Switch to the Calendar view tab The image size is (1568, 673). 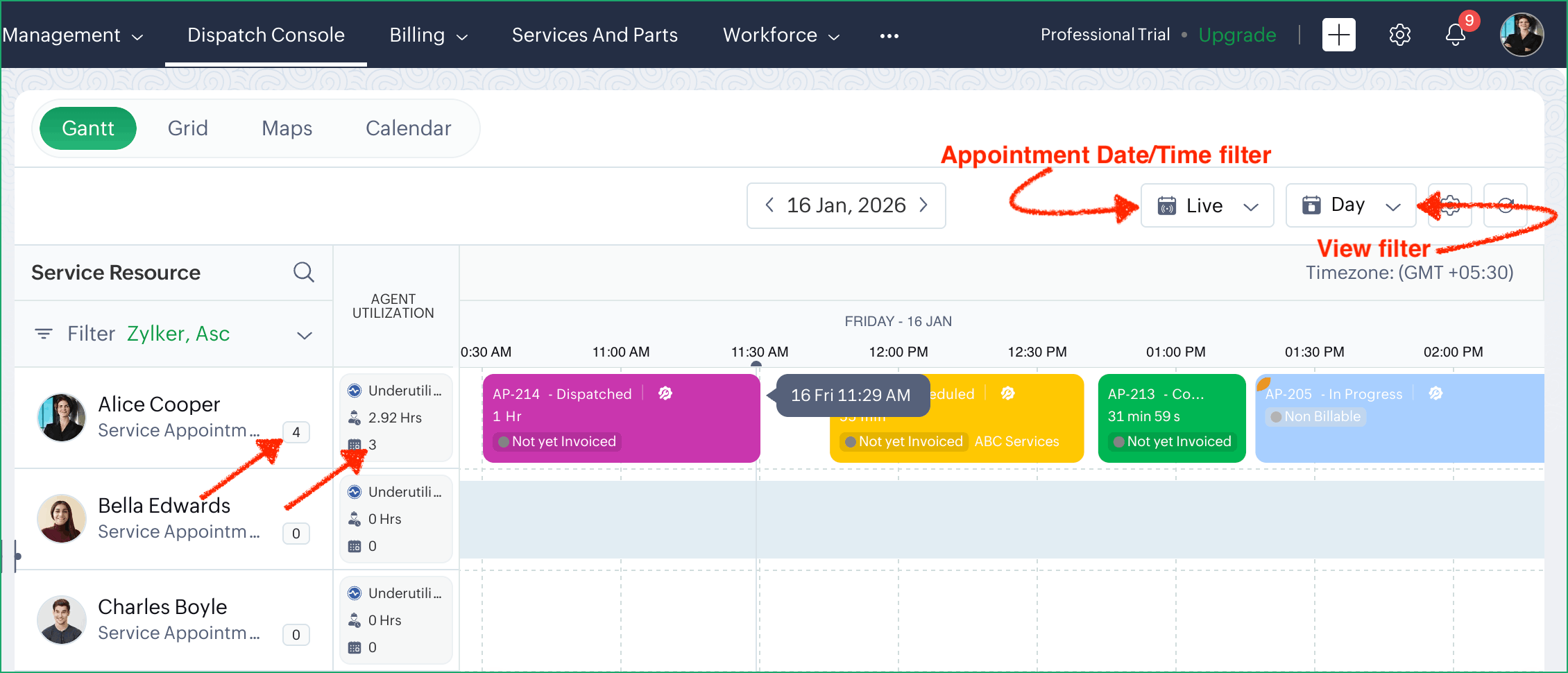(x=408, y=128)
